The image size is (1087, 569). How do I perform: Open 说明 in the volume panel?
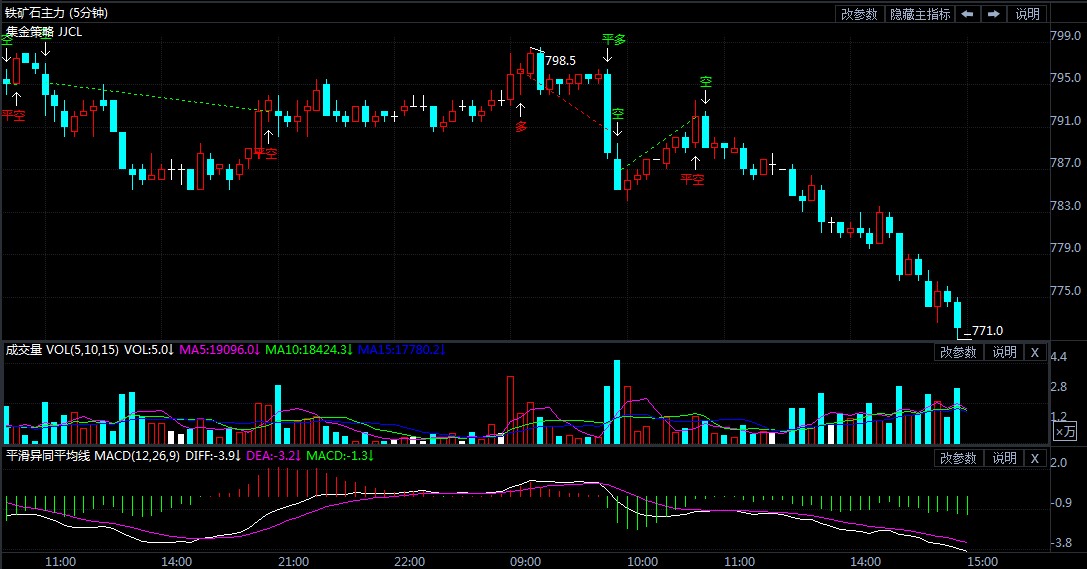tap(1004, 352)
